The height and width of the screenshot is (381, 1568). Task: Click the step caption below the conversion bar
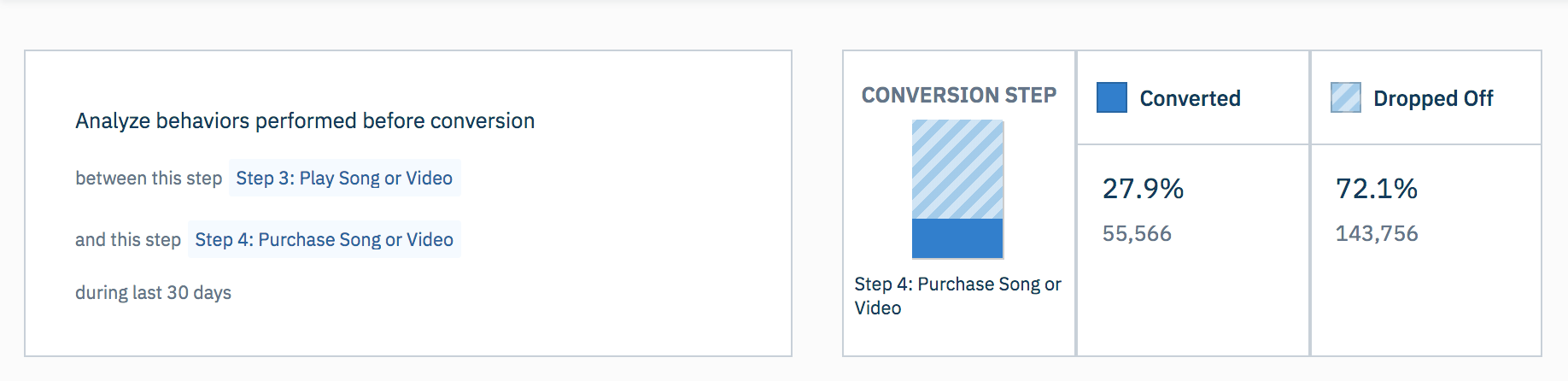[x=957, y=296]
